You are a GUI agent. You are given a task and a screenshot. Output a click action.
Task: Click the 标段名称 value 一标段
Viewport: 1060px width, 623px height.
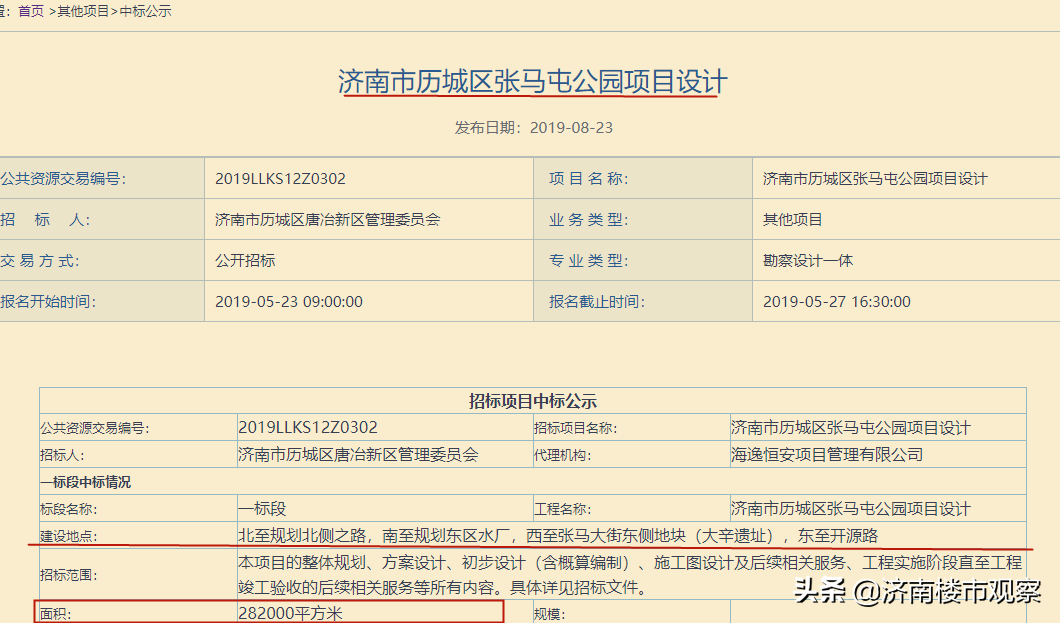(262, 508)
